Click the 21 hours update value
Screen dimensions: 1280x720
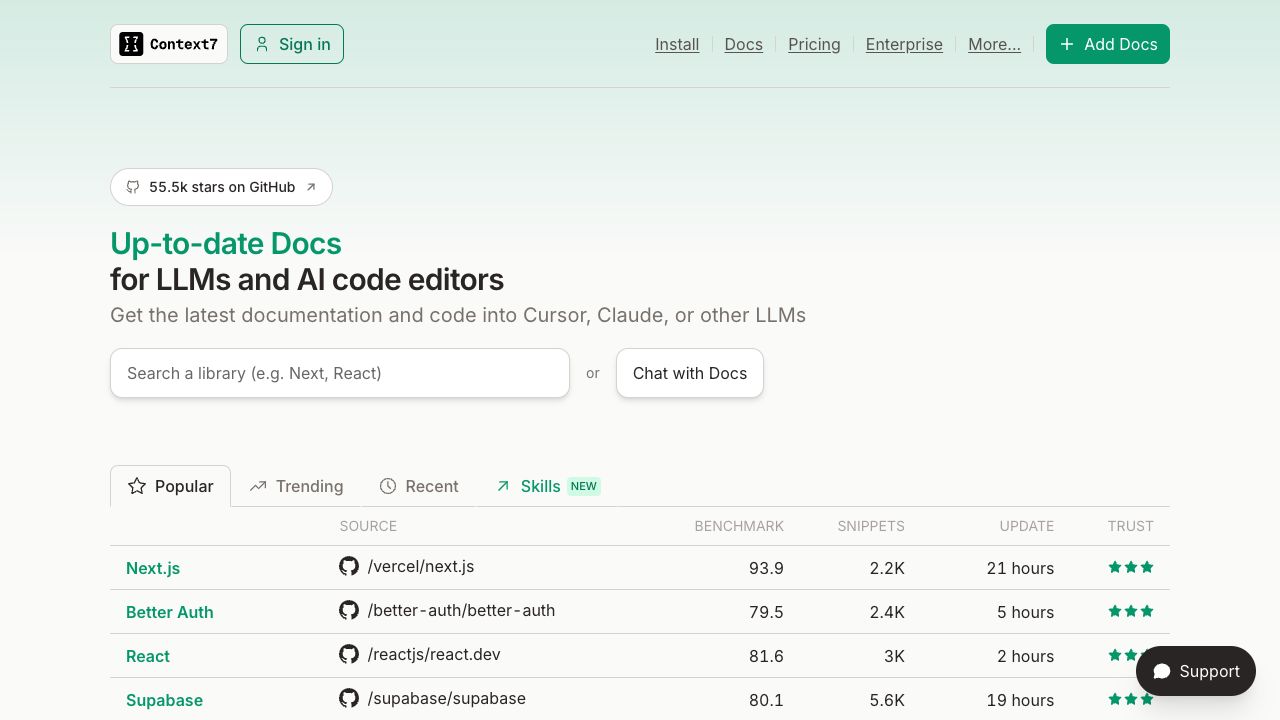click(1020, 568)
